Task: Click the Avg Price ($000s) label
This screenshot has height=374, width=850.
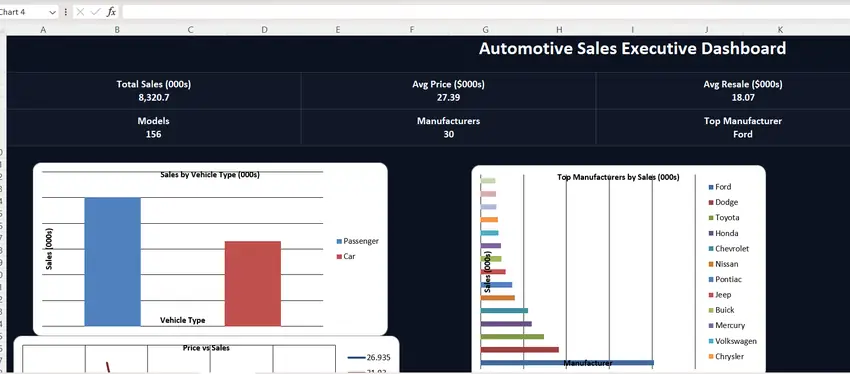Action: pos(448,84)
